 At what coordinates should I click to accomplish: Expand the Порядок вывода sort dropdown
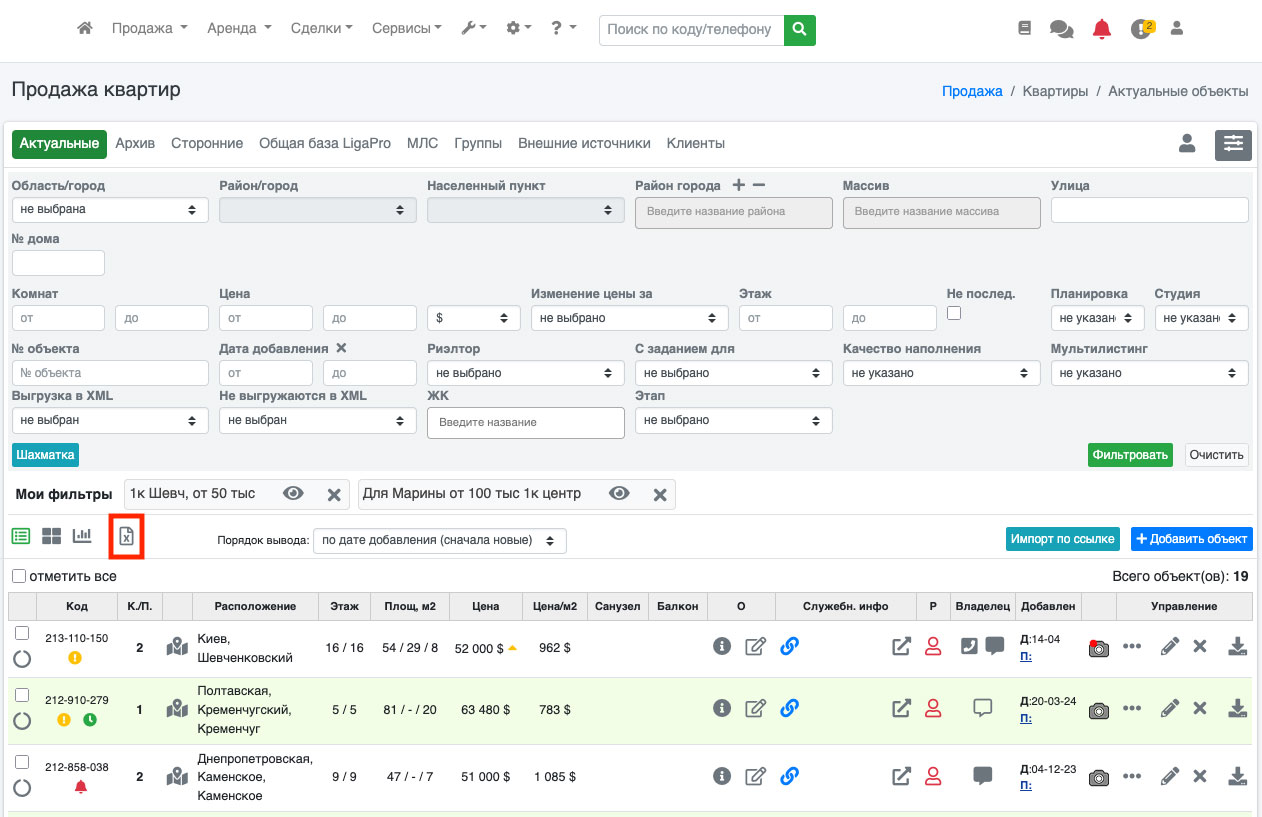tap(439, 540)
